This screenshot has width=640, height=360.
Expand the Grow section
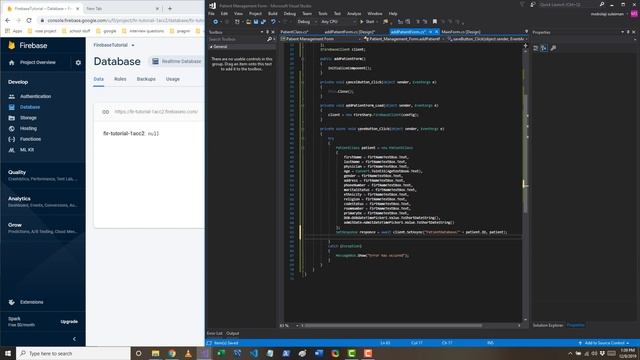42,228
